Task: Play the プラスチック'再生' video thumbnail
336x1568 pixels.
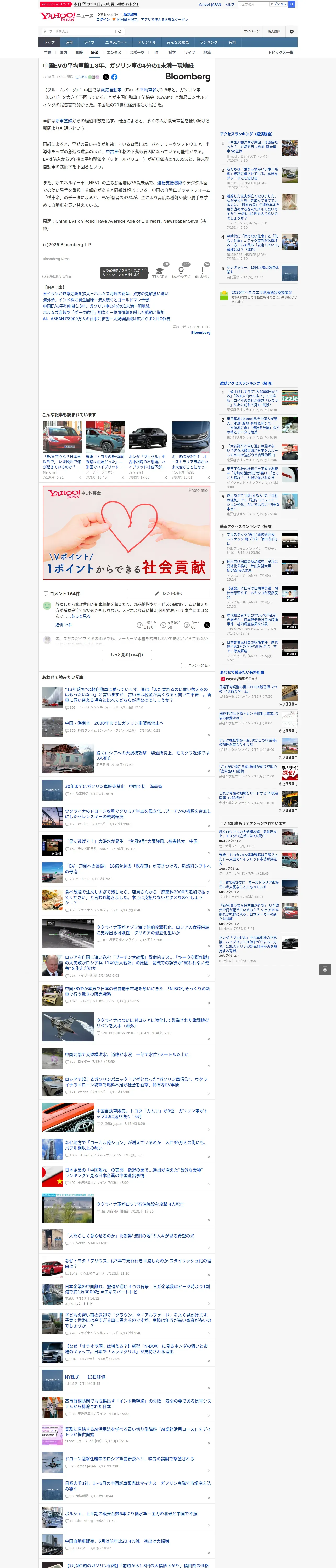Action: tap(289, 540)
